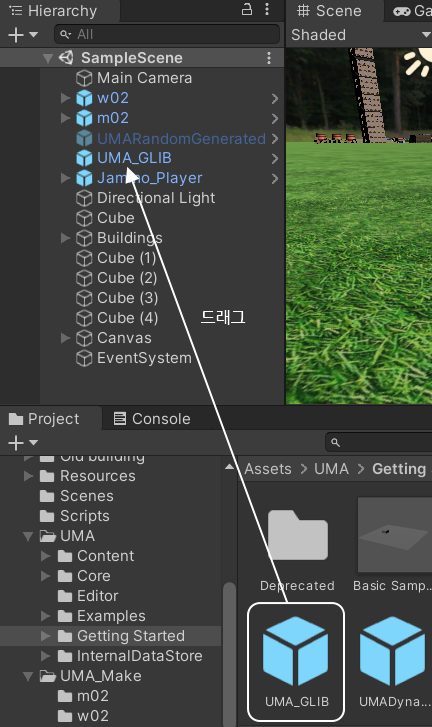Expand the m02 prefab children
The width and height of the screenshot is (432, 727).
(65, 118)
